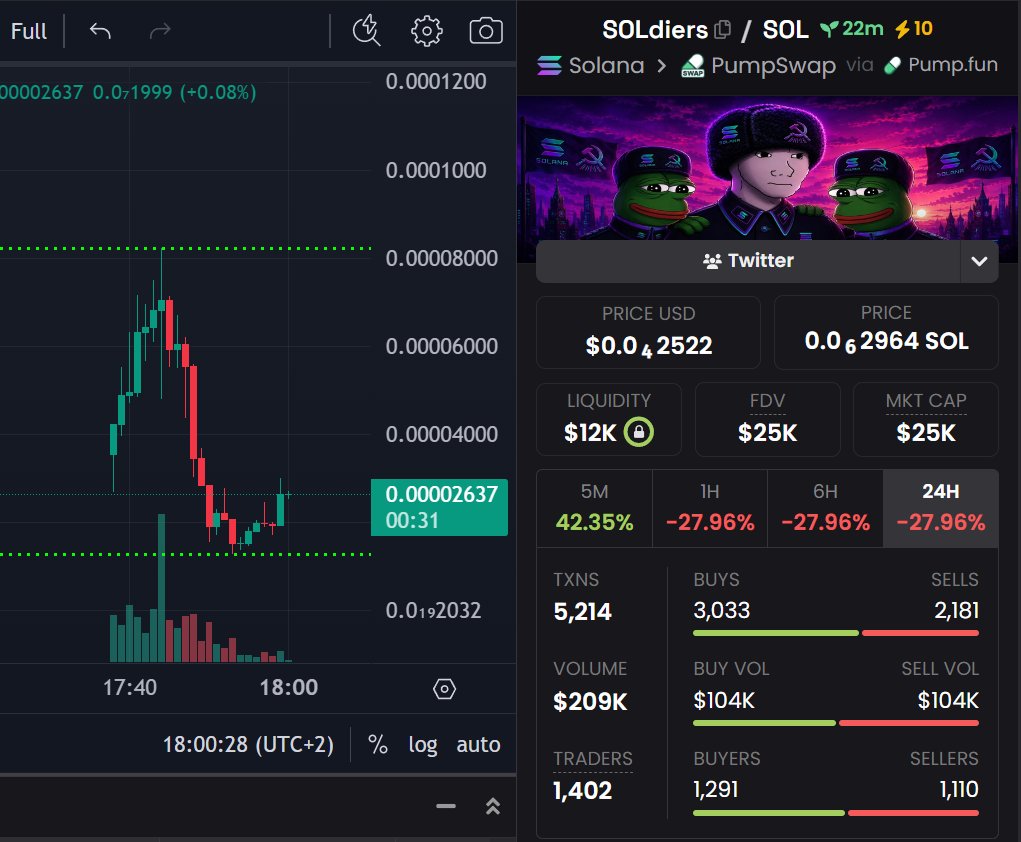Viewport: 1021px width, 842px height.
Task: Minimize the bottom panel dash icon
Action: tap(446, 806)
